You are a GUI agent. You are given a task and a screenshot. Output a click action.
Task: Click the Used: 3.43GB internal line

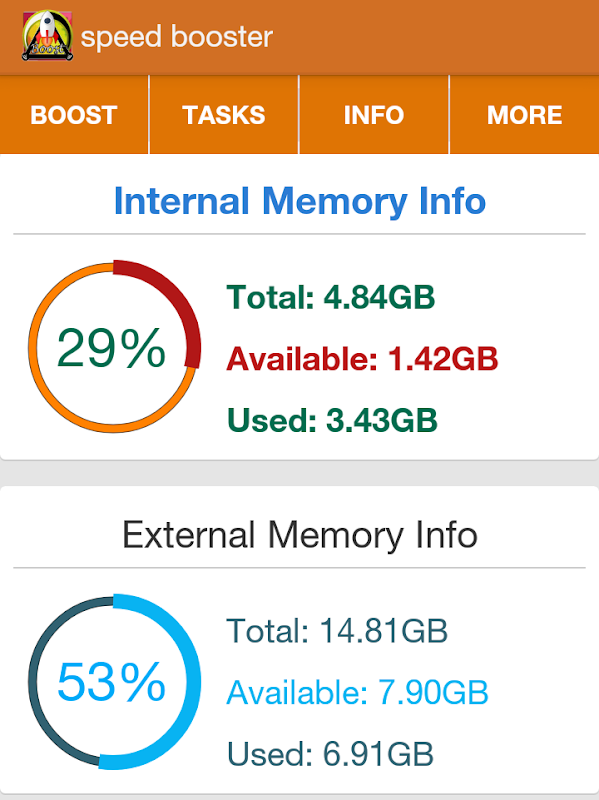click(x=332, y=420)
